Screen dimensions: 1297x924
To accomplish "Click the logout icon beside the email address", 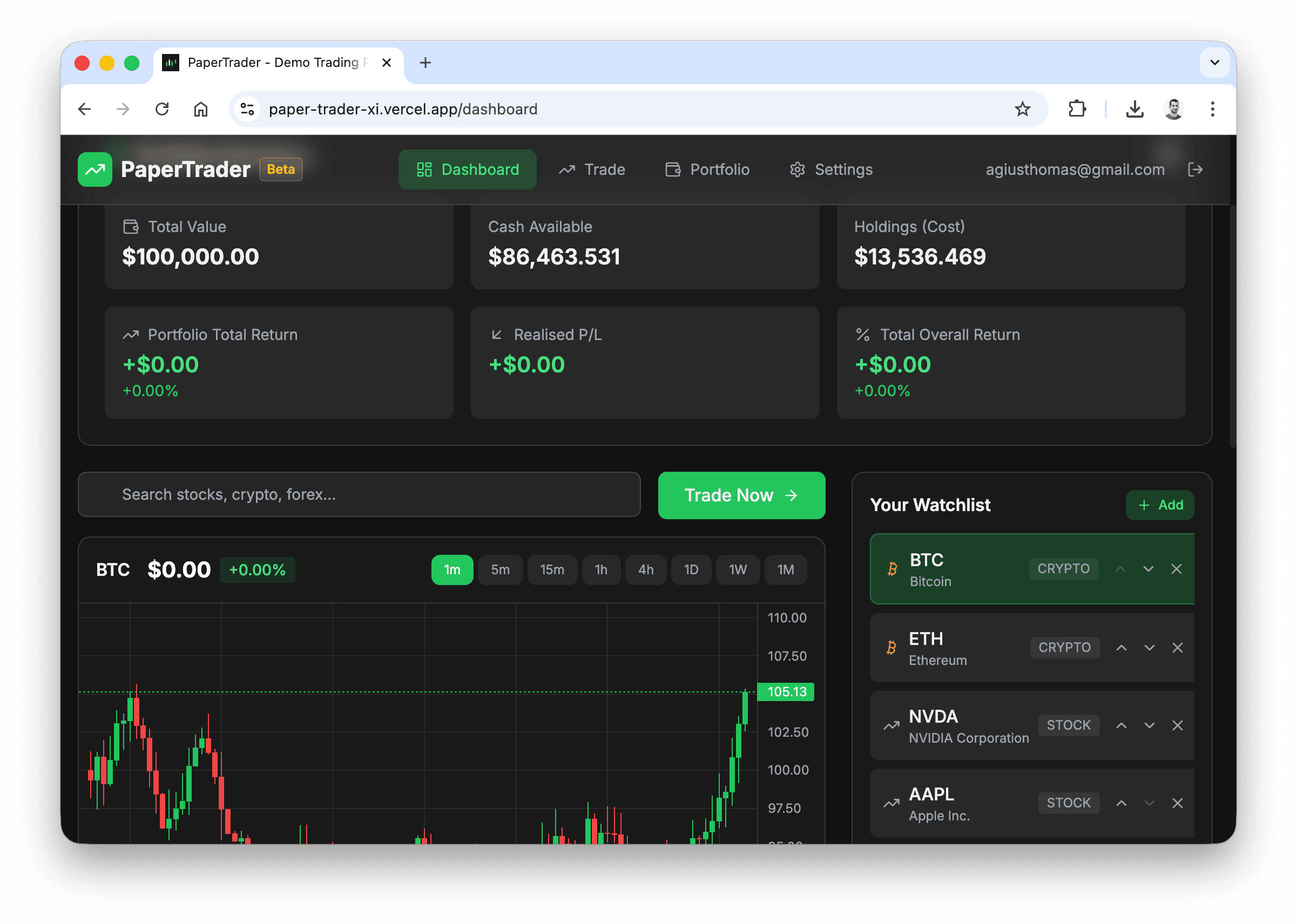I will [1195, 169].
